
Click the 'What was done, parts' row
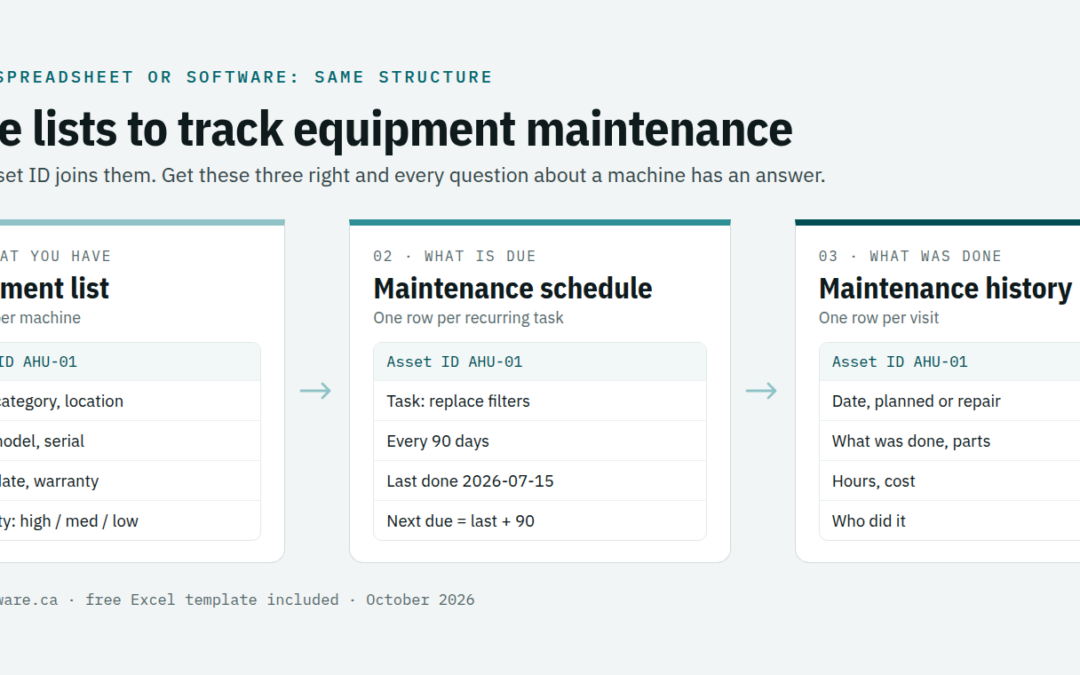pyautogui.click(x=950, y=441)
